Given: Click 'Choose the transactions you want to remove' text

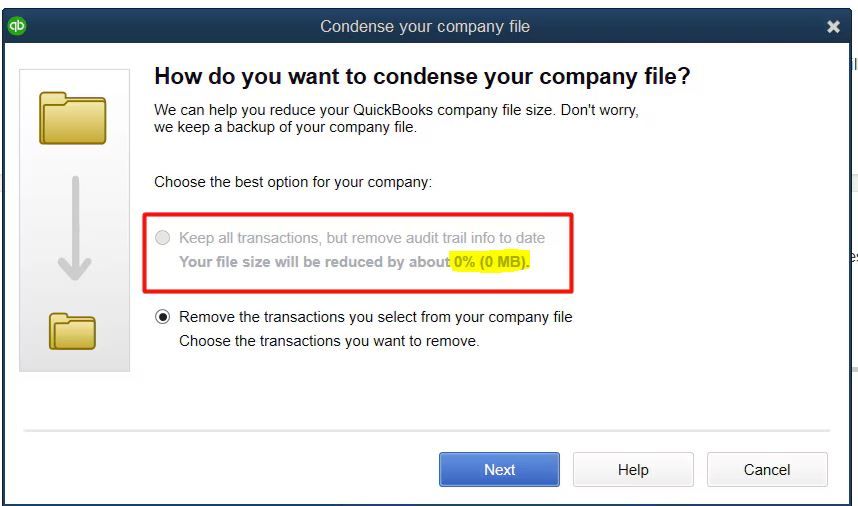Looking at the screenshot, I should coord(329,341).
